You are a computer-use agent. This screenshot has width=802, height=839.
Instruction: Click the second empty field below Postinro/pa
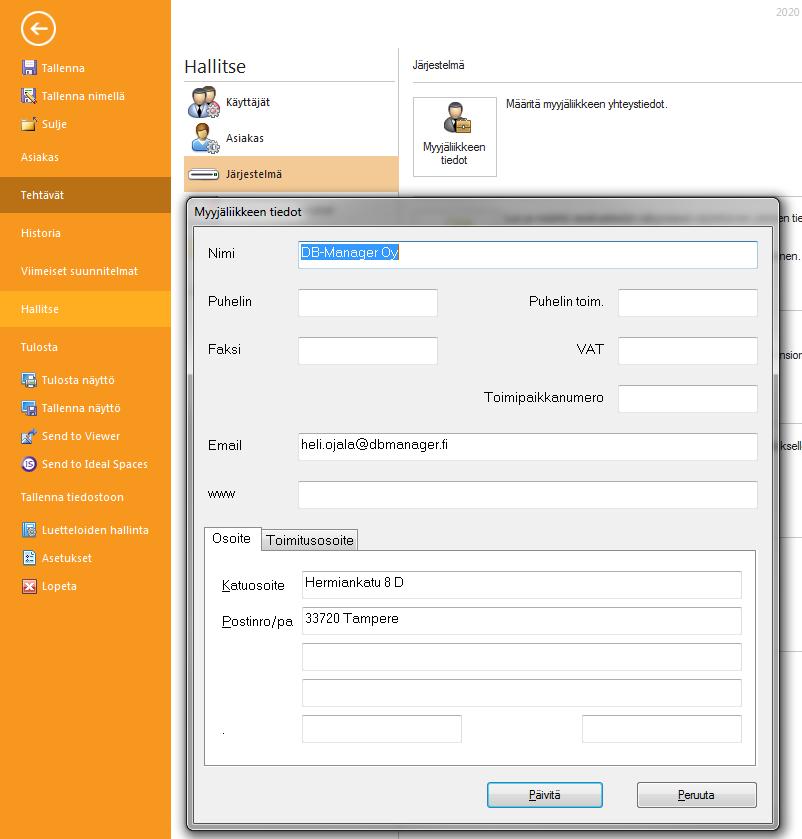(x=522, y=692)
